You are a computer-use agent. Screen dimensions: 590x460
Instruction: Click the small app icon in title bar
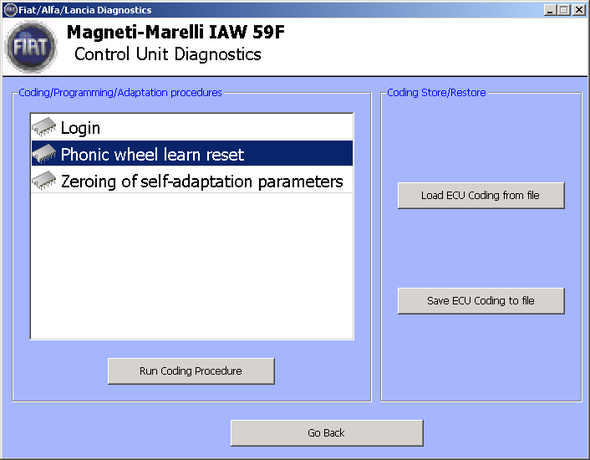[10, 10]
